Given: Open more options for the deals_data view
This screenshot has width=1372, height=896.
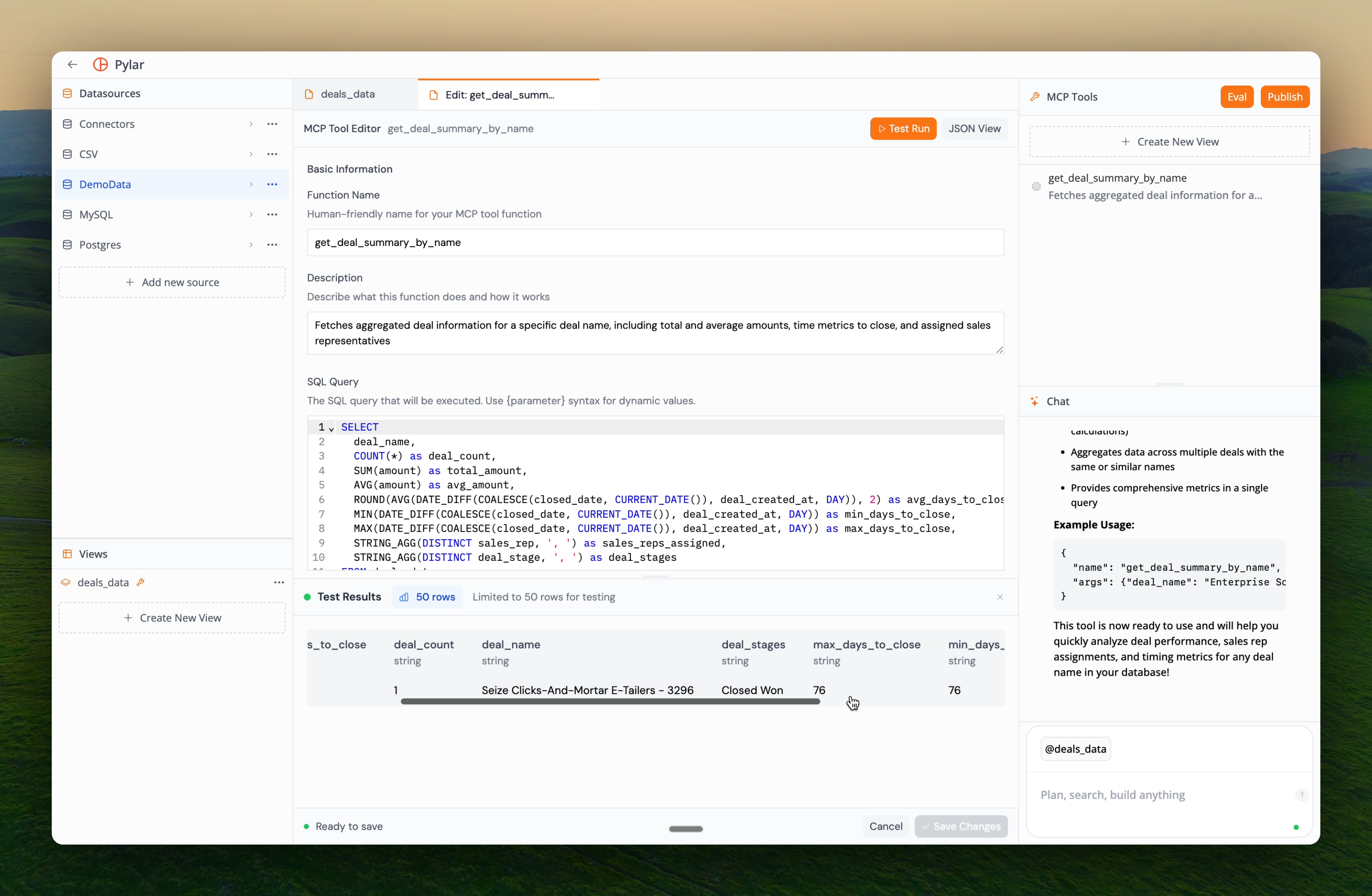Looking at the screenshot, I should pos(279,582).
